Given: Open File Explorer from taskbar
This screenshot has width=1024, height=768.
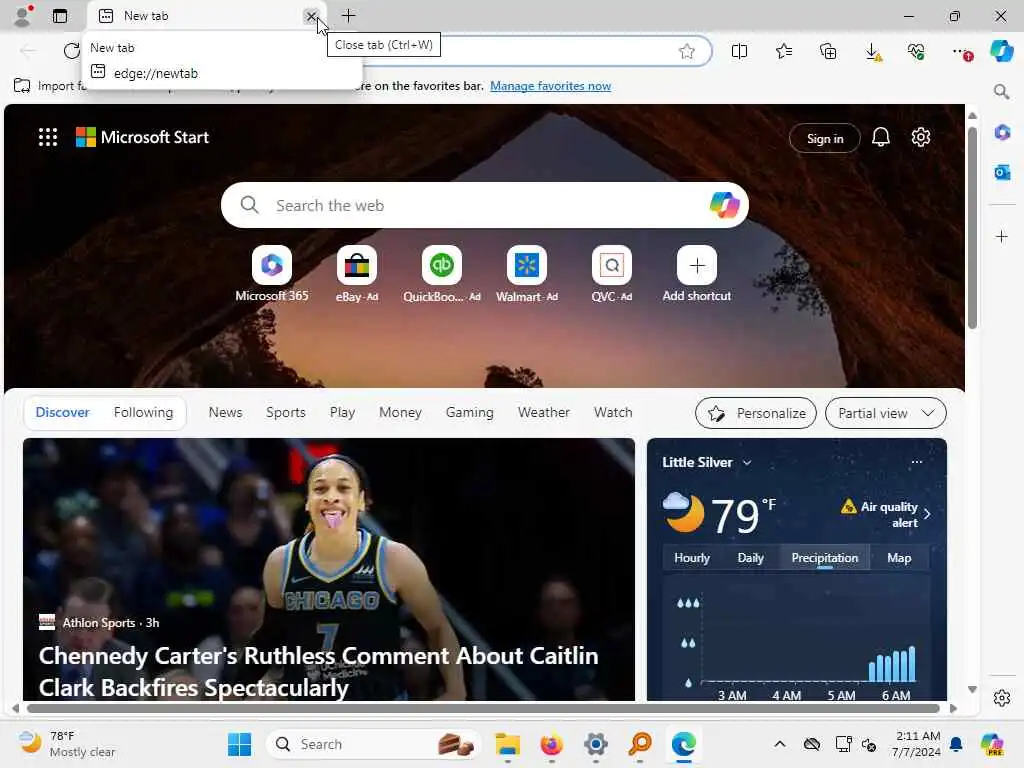Looking at the screenshot, I should 507,744.
